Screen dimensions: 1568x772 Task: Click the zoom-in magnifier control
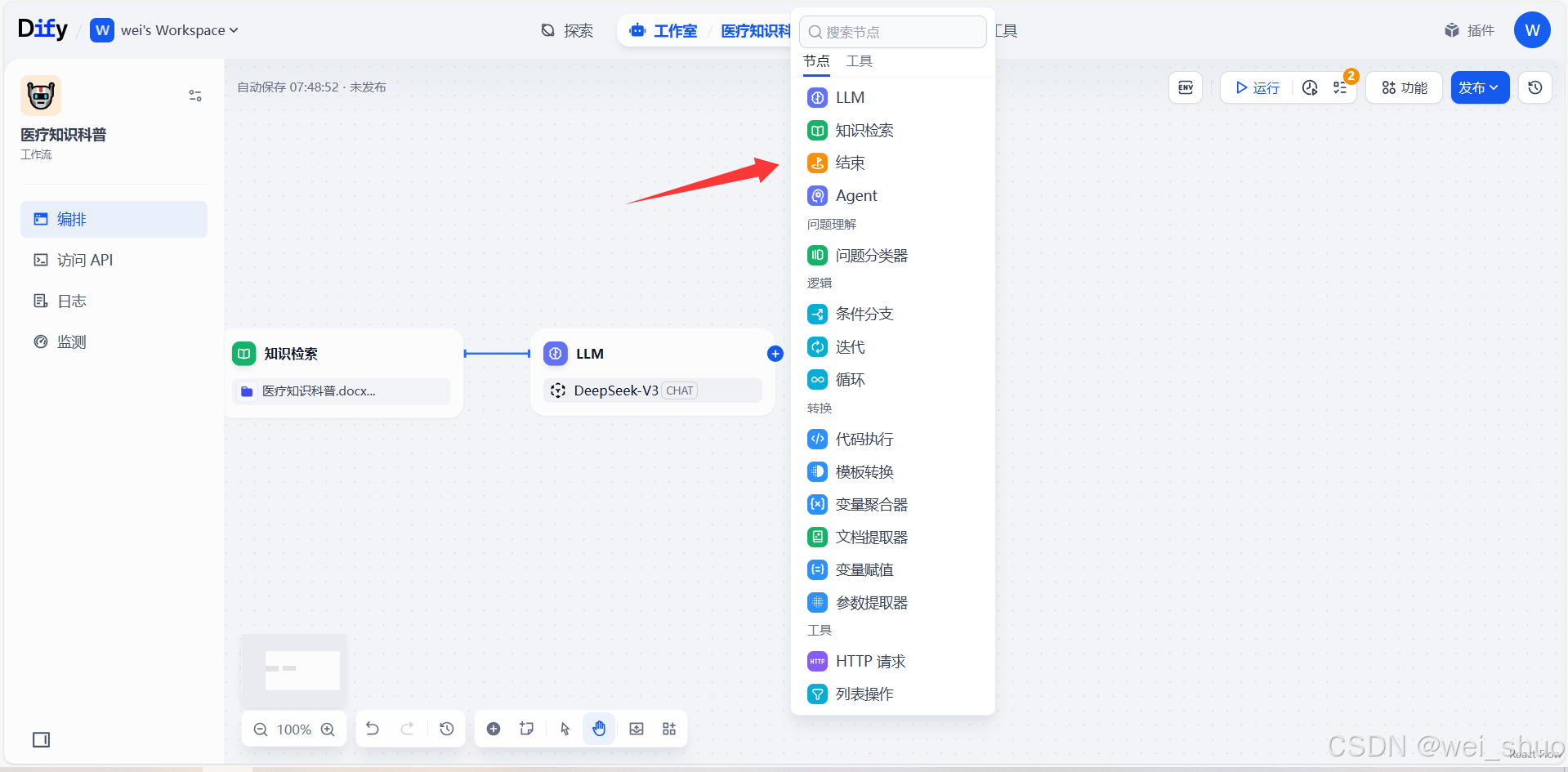328,729
